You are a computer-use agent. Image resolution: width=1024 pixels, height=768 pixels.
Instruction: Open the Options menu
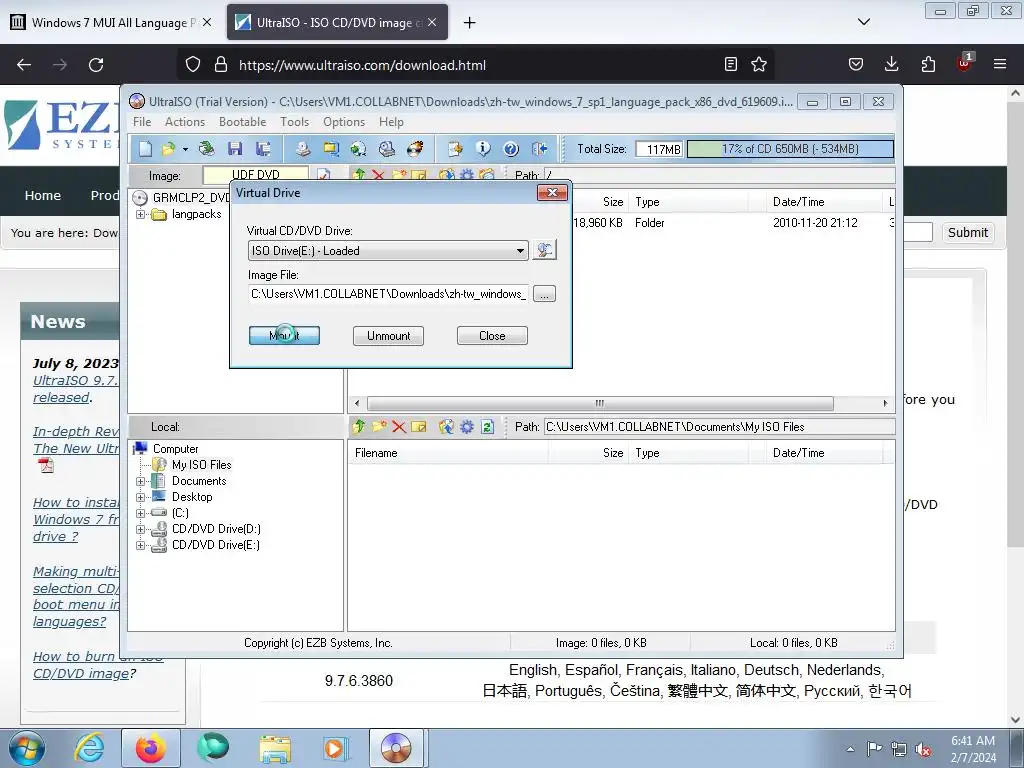point(344,122)
